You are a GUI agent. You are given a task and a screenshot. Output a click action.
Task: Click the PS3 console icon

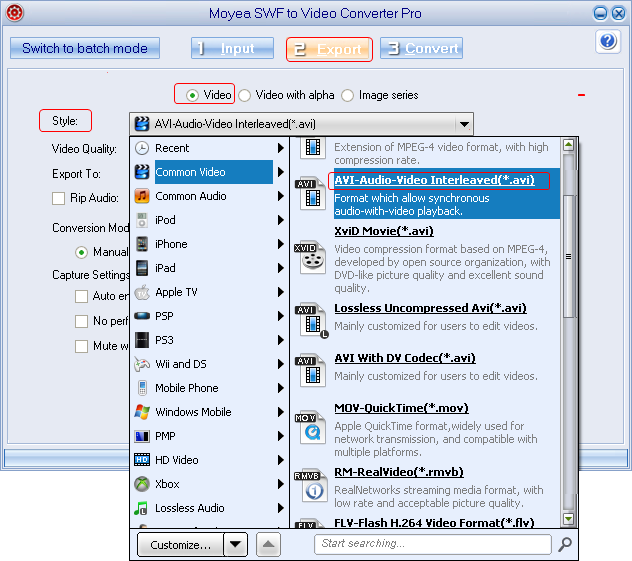142,340
